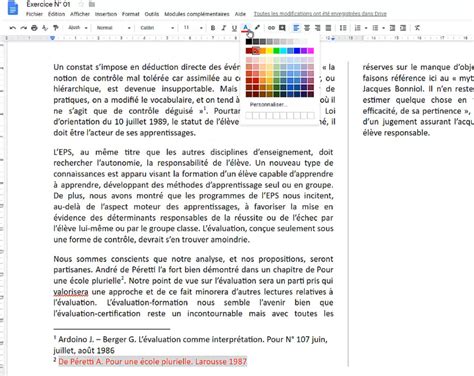Viewport: 474px width, 376px height.
Task: Open the Modules complémentaires menu
Action: tap(197, 14)
